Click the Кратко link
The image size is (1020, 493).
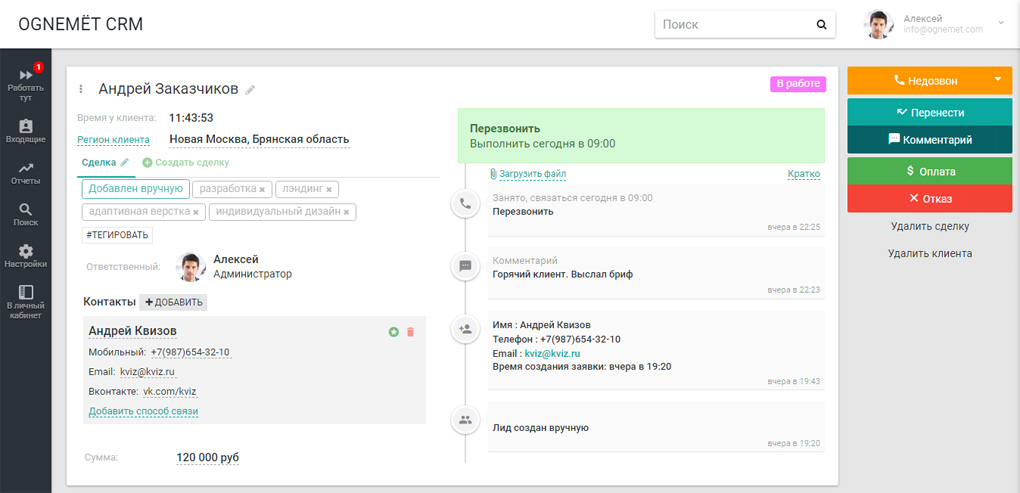click(803, 174)
